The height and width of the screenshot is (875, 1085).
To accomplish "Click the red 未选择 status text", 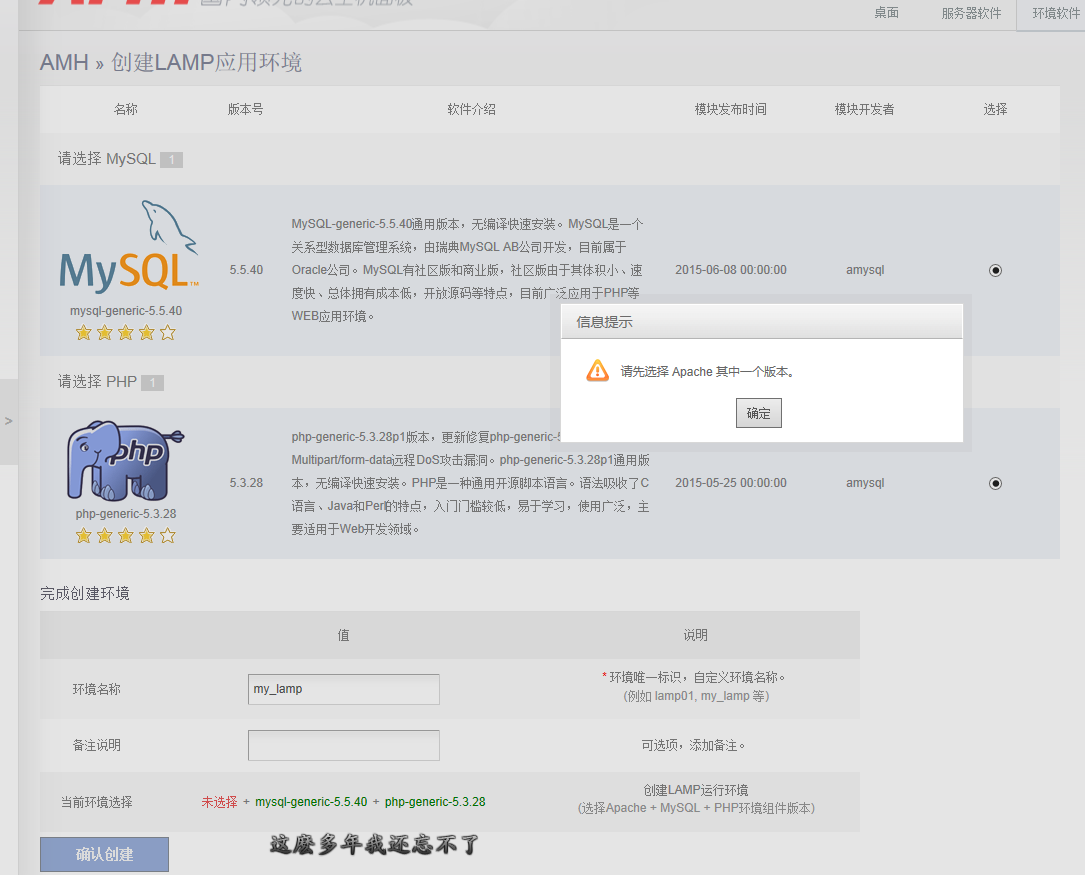I will point(219,802).
